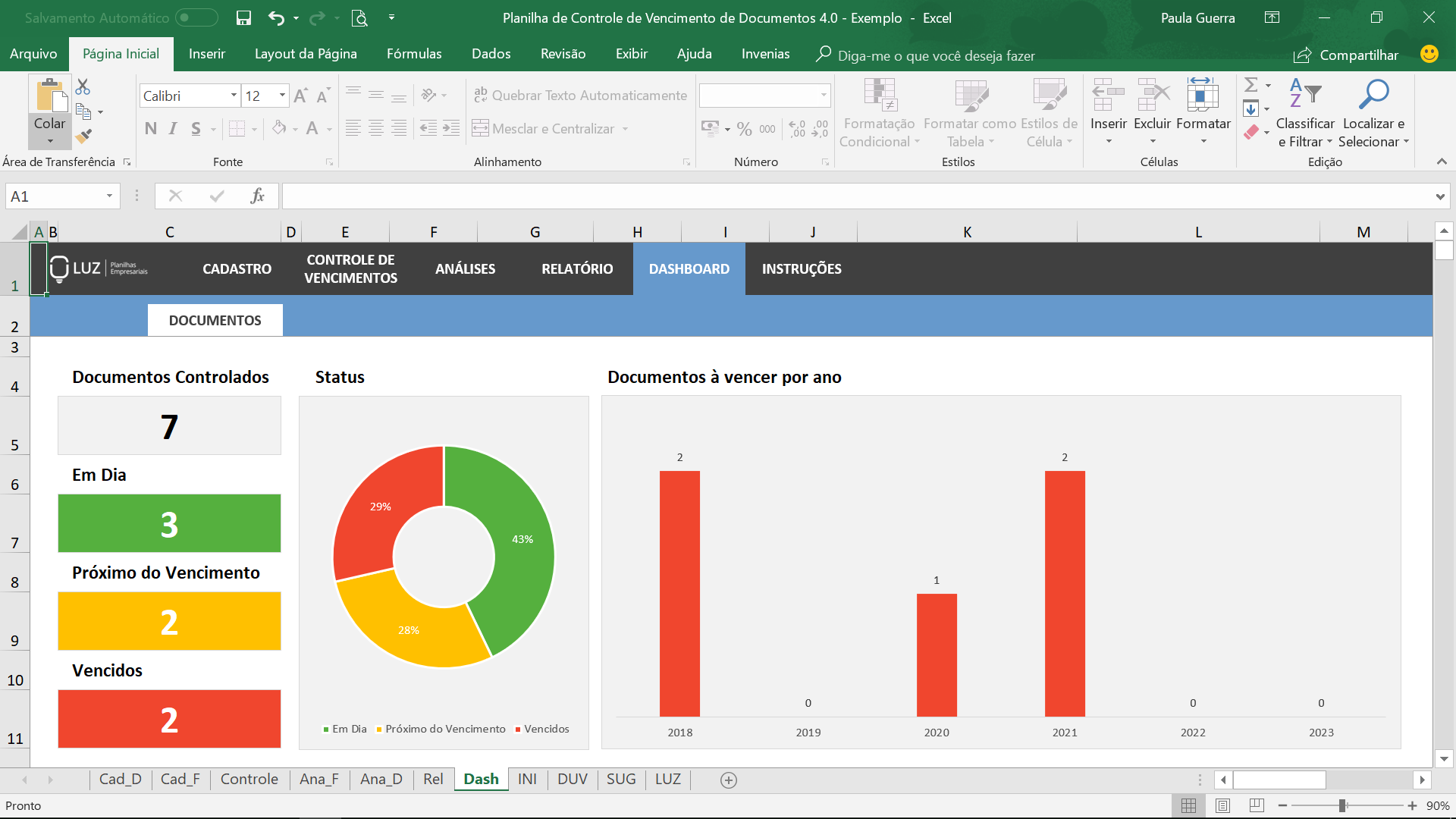Toggle Salvamento Automático switch
The width and height of the screenshot is (1456, 819).
coord(196,17)
